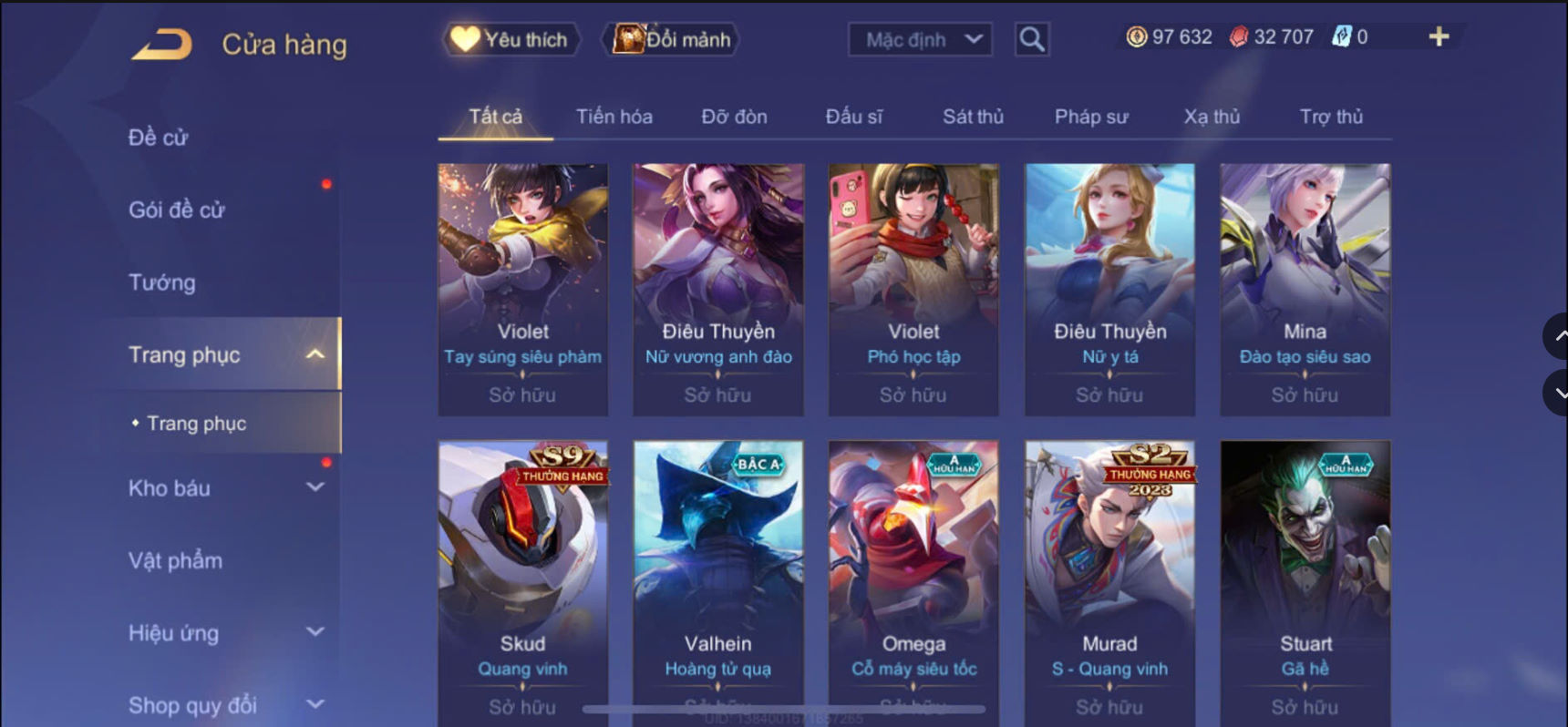Collapse the Trang phục sidebar section
1568x727 pixels.
(x=315, y=354)
